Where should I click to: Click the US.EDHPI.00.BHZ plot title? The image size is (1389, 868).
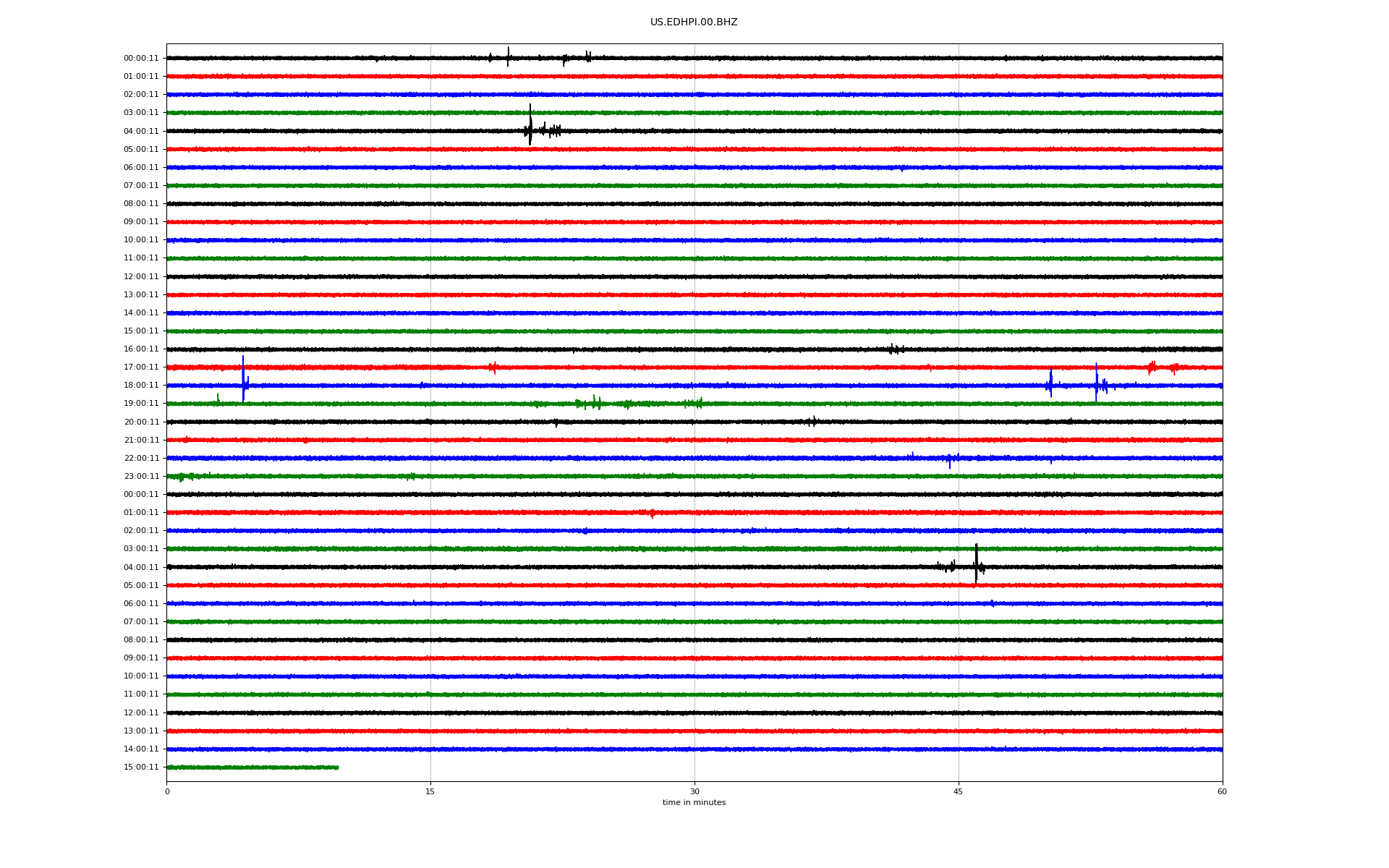693,22
